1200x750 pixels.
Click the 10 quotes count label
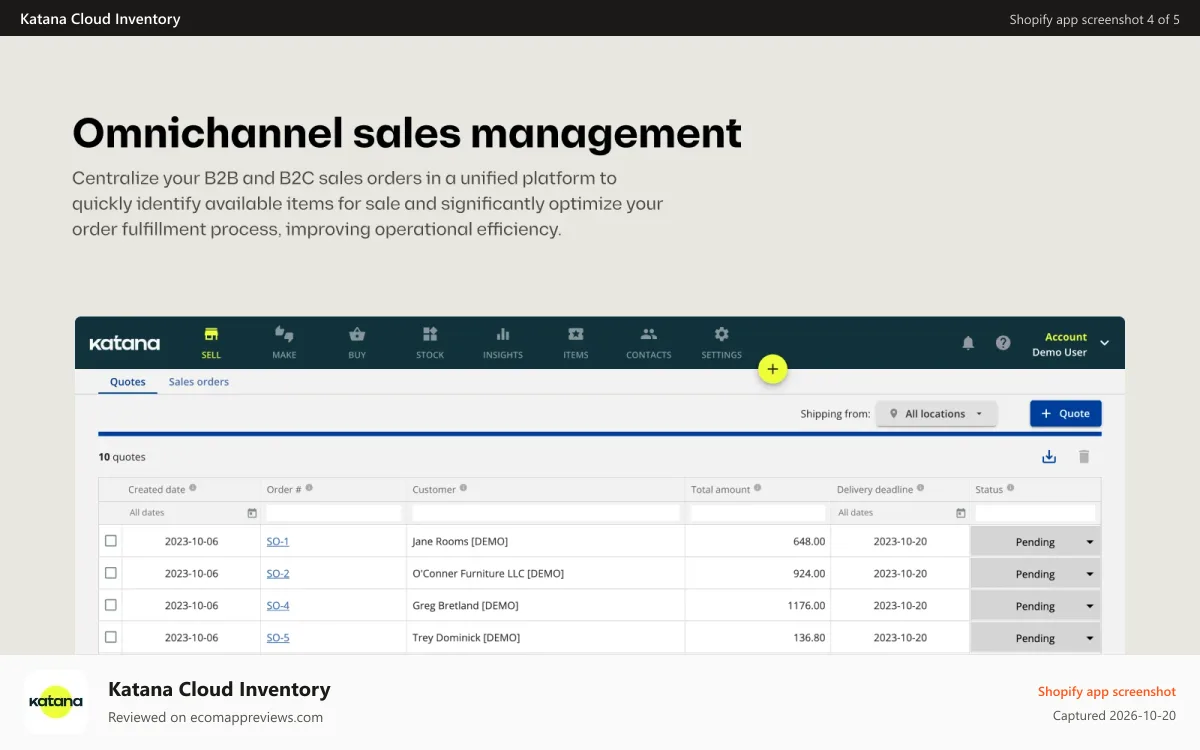[x=122, y=457]
